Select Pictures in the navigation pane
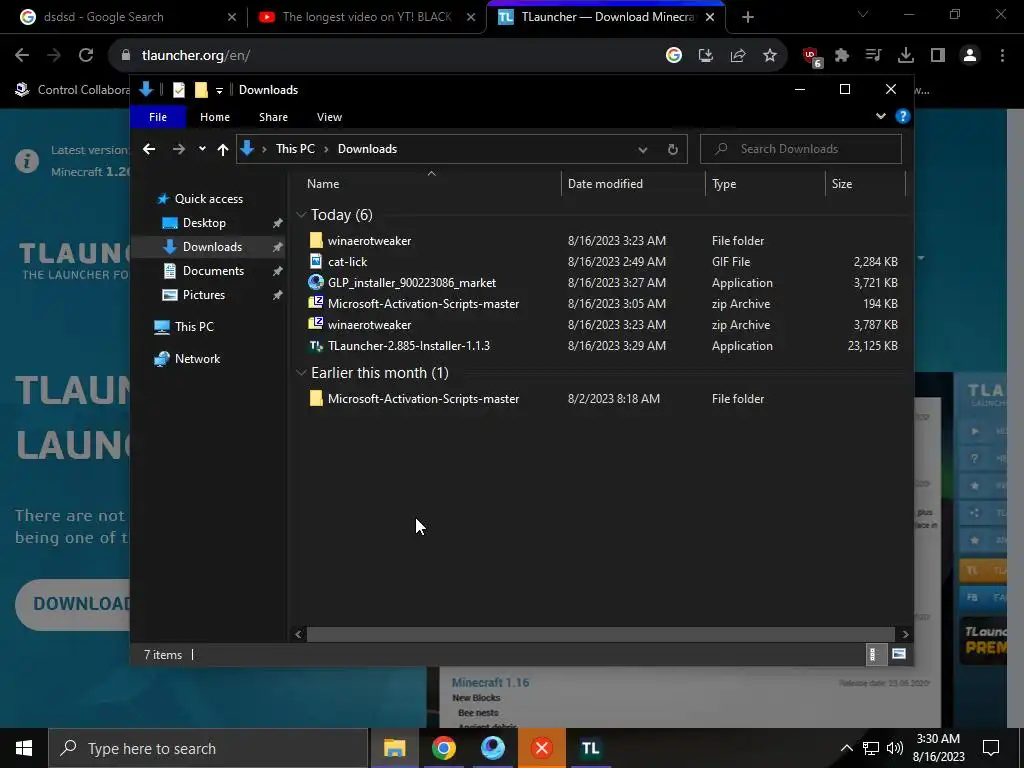Image resolution: width=1024 pixels, height=768 pixels. tap(204, 295)
